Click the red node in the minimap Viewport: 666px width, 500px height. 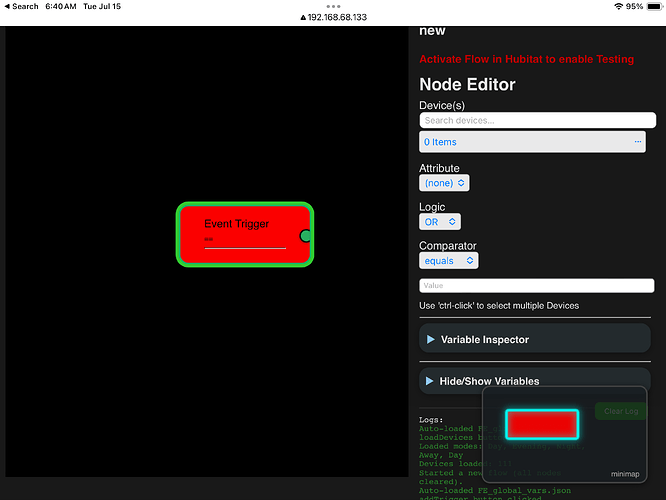tap(542, 424)
